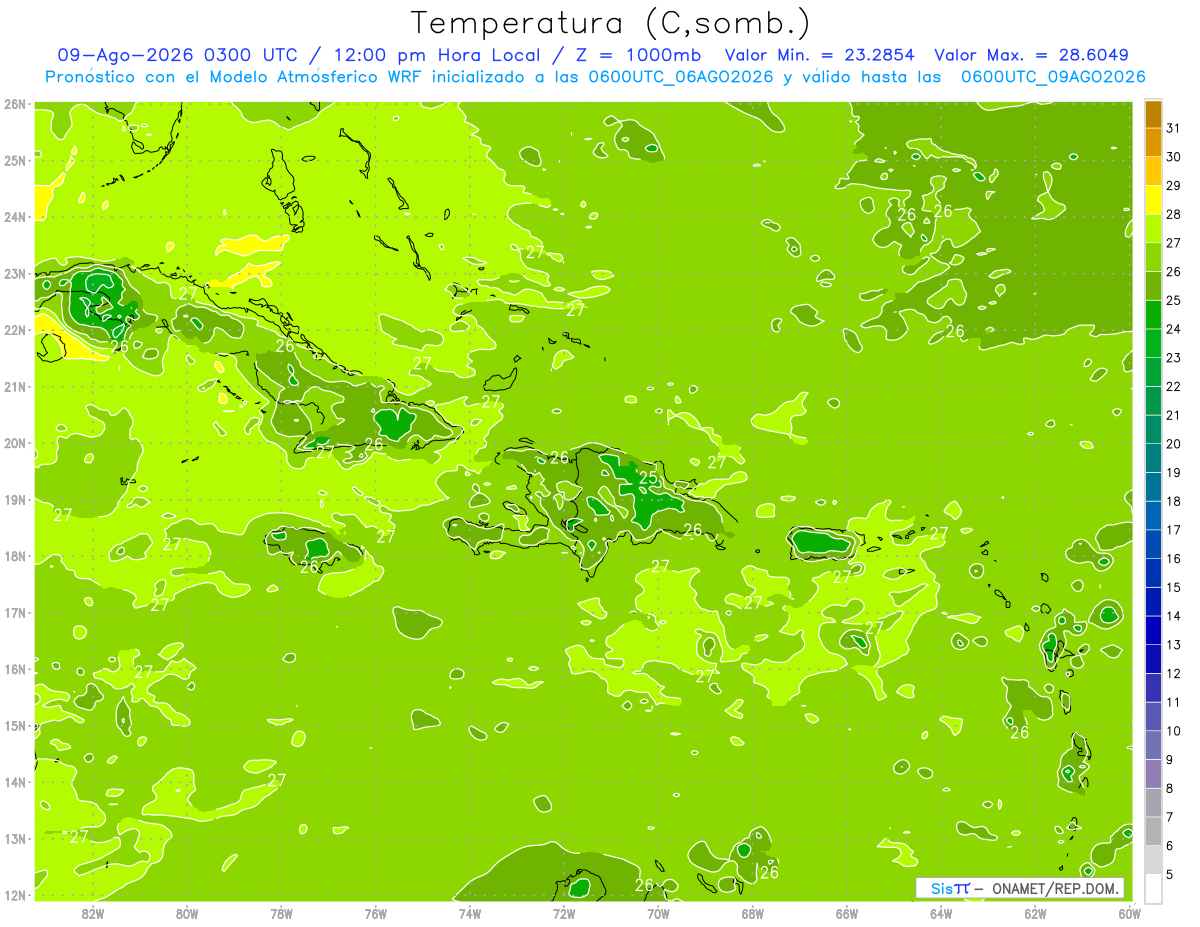Select the yellow swatch between 27 and 28

tap(1153, 228)
